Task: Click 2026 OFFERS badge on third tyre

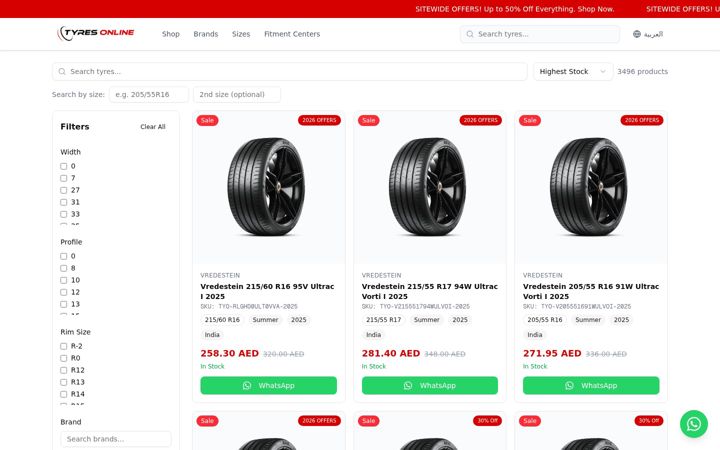Action: (x=641, y=120)
